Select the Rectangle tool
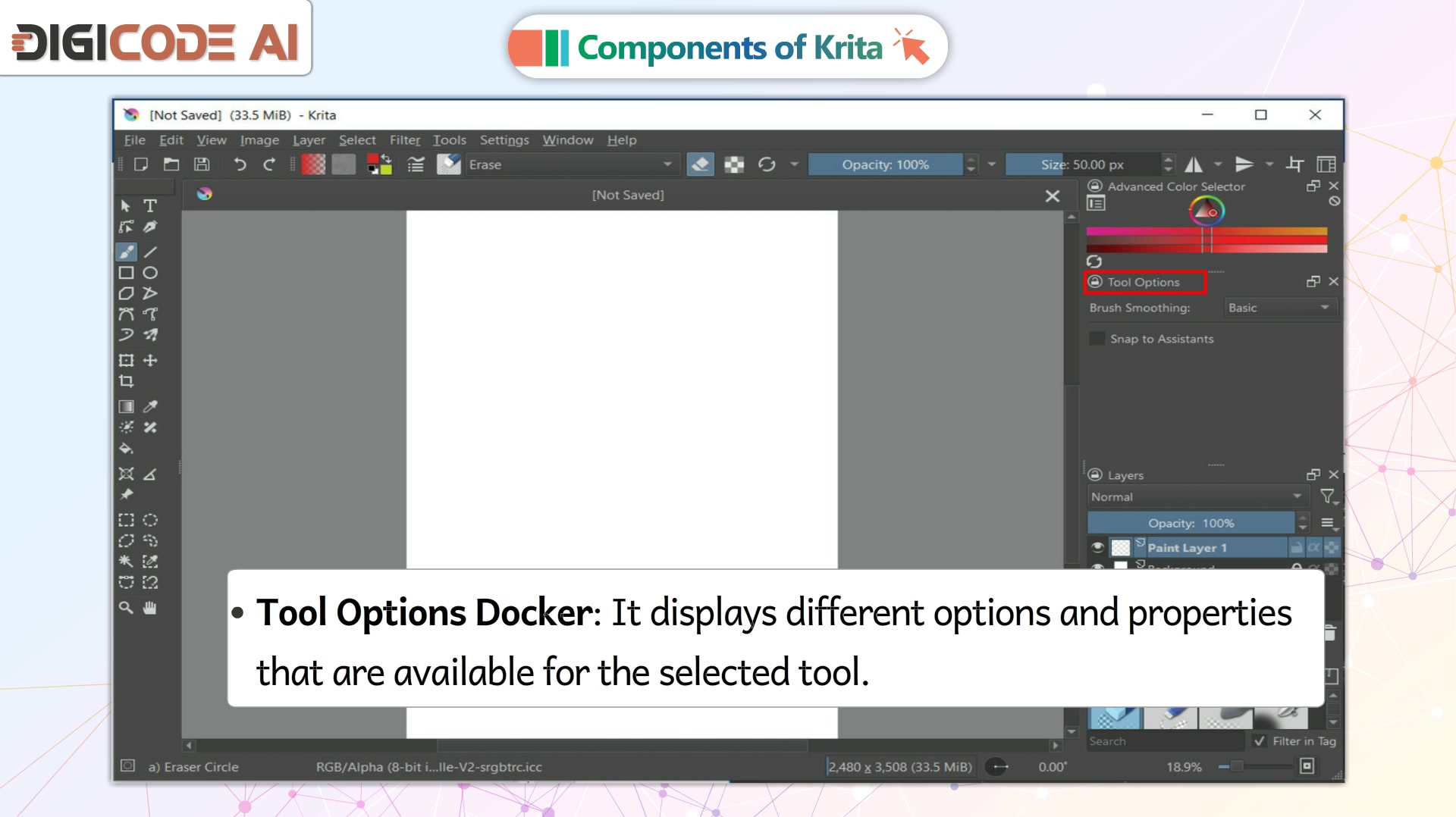 pyautogui.click(x=127, y=273)
